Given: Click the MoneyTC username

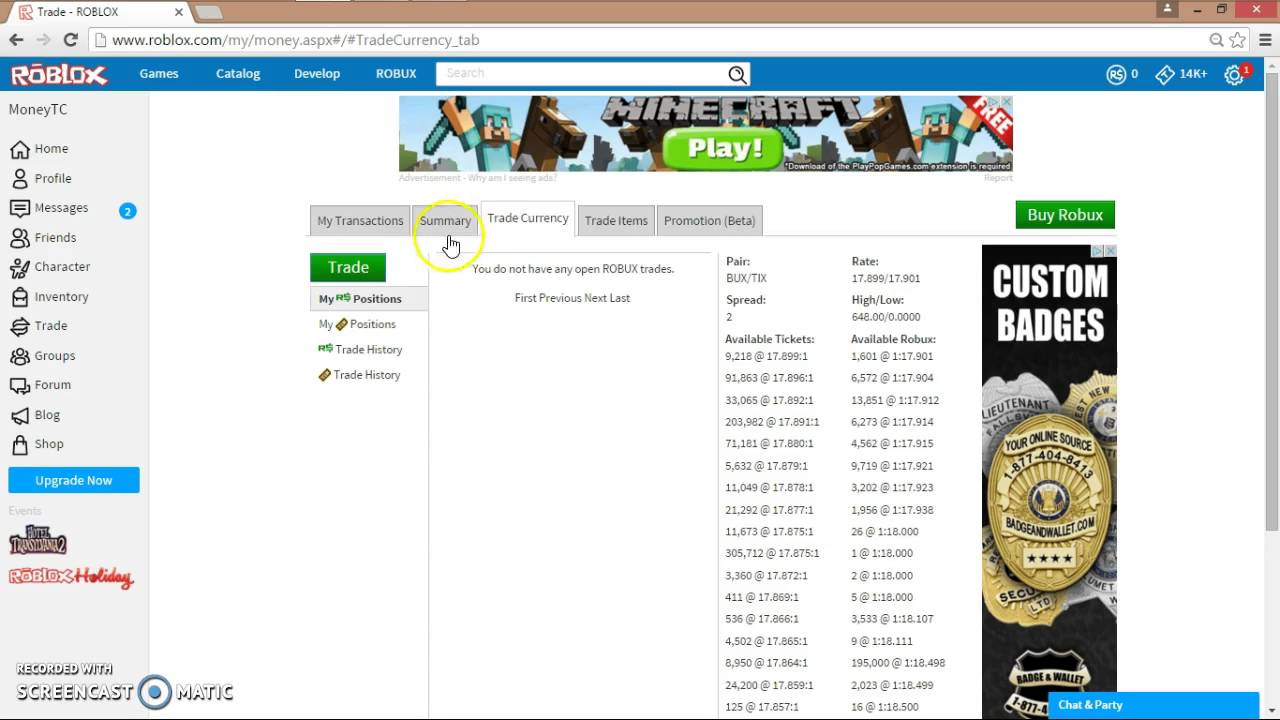Looking at the screenshot, I should tap(38, 110).
